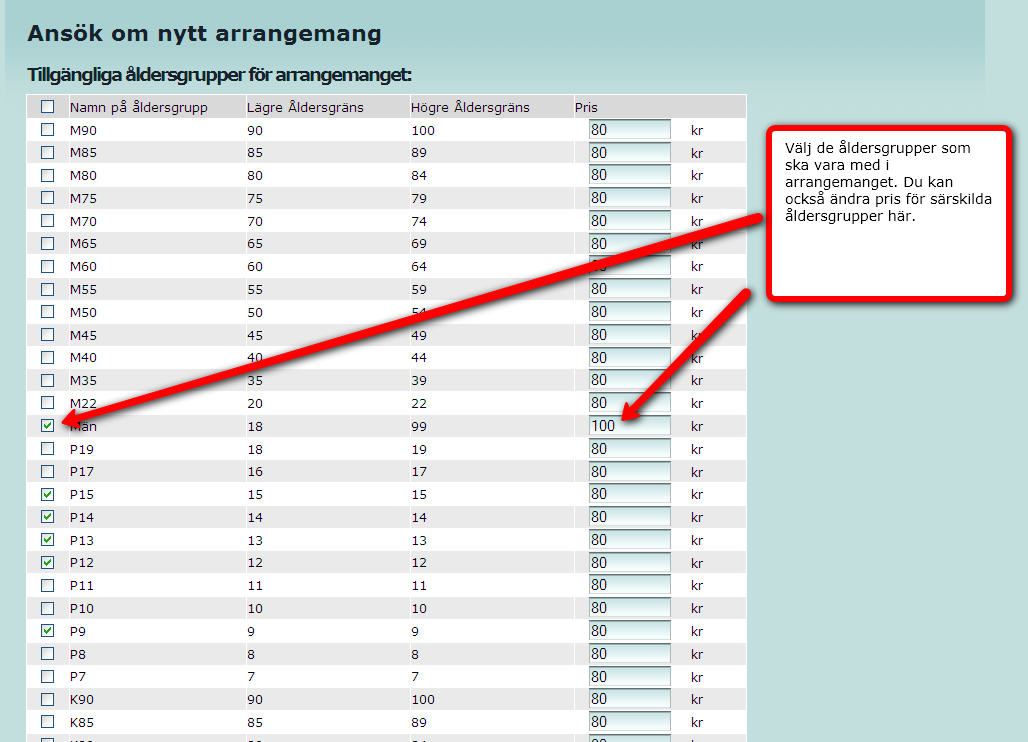Uncheck the P15 age group checkbox

[x=47, y=494]
